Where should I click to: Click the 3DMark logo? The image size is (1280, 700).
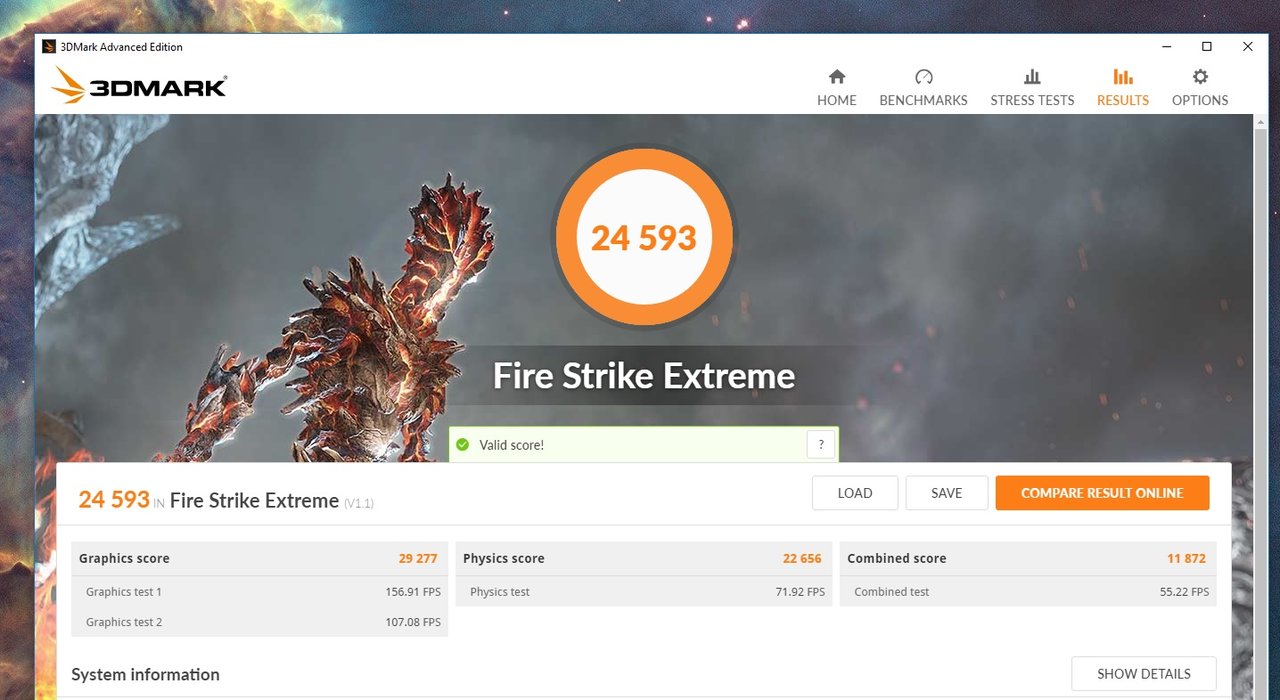139,86
